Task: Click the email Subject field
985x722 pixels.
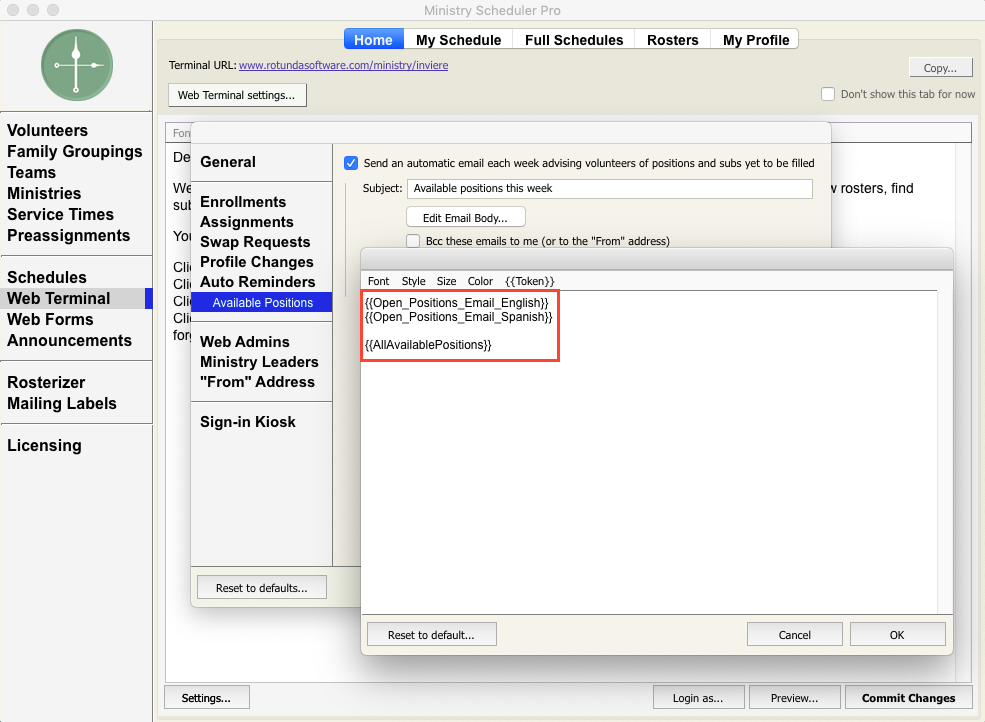Action: click(609, 189)
